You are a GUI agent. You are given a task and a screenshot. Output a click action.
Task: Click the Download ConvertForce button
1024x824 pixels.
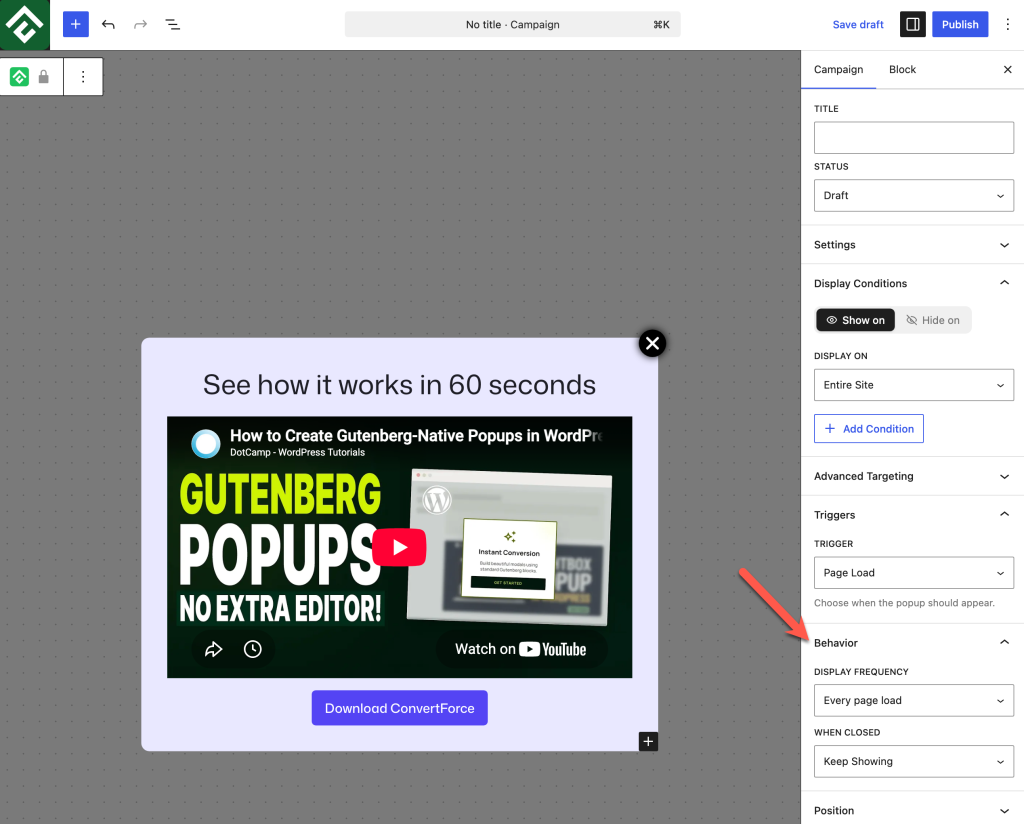(399, 708)
